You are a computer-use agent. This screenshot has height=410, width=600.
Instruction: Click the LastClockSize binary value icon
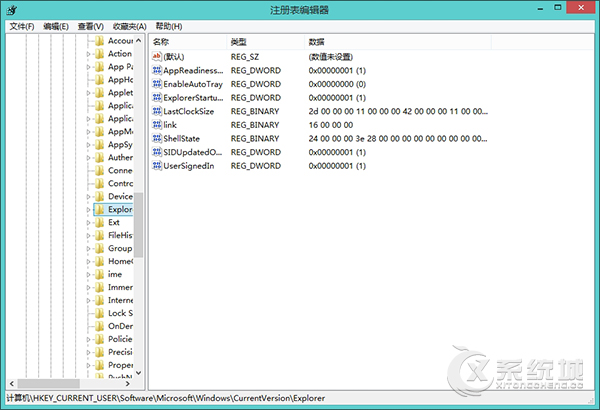pos(157,111)
